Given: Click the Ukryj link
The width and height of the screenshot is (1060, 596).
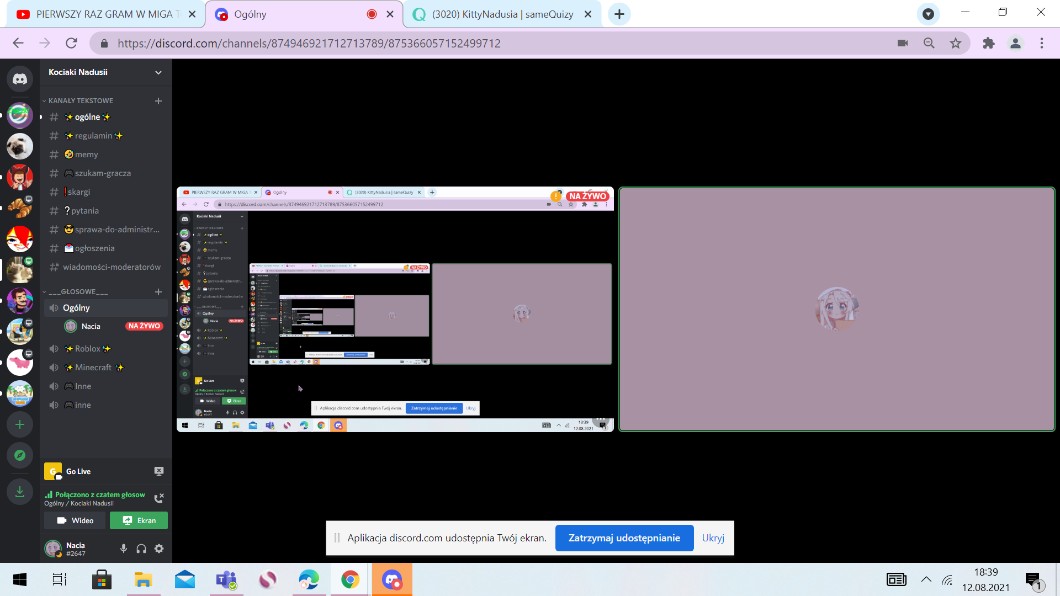Looking at the screenshot, I should tap(713, 538).
